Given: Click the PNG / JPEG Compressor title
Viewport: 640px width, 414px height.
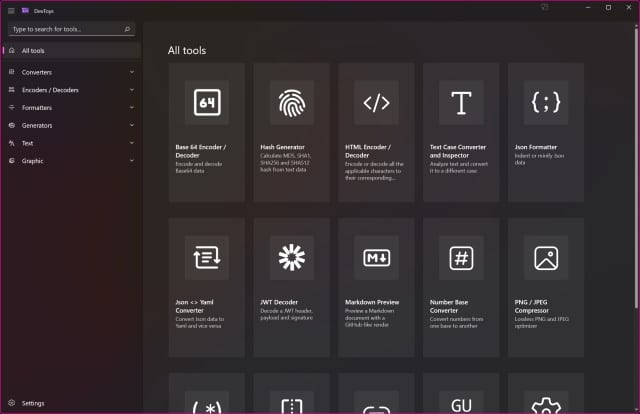Looking at the screenshot, I should coord(531,306).
